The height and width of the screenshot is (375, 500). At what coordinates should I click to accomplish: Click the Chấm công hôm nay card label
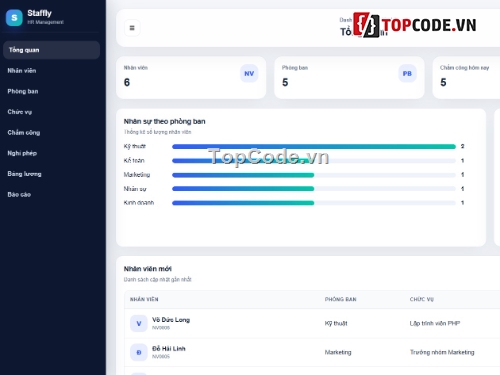[464, 68]
